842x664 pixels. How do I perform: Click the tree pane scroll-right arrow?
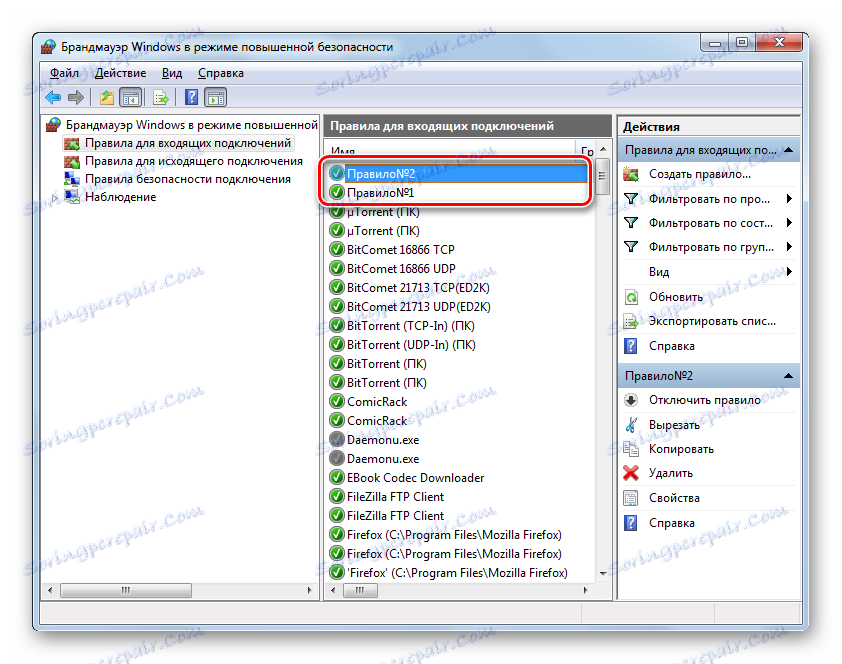tap(310, 590)
